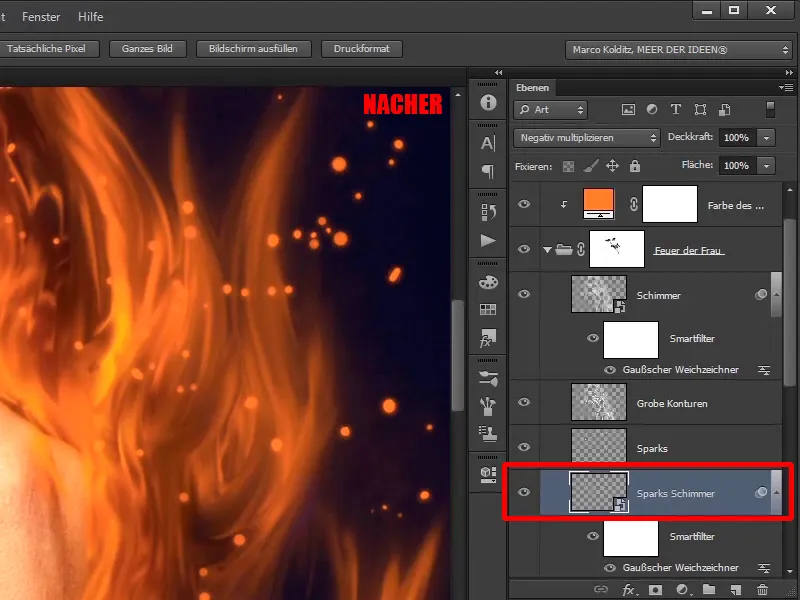Viewport: 800px width, 600px height.
Task: Filter layers by pixel layers icon
Action: (628, 109)
